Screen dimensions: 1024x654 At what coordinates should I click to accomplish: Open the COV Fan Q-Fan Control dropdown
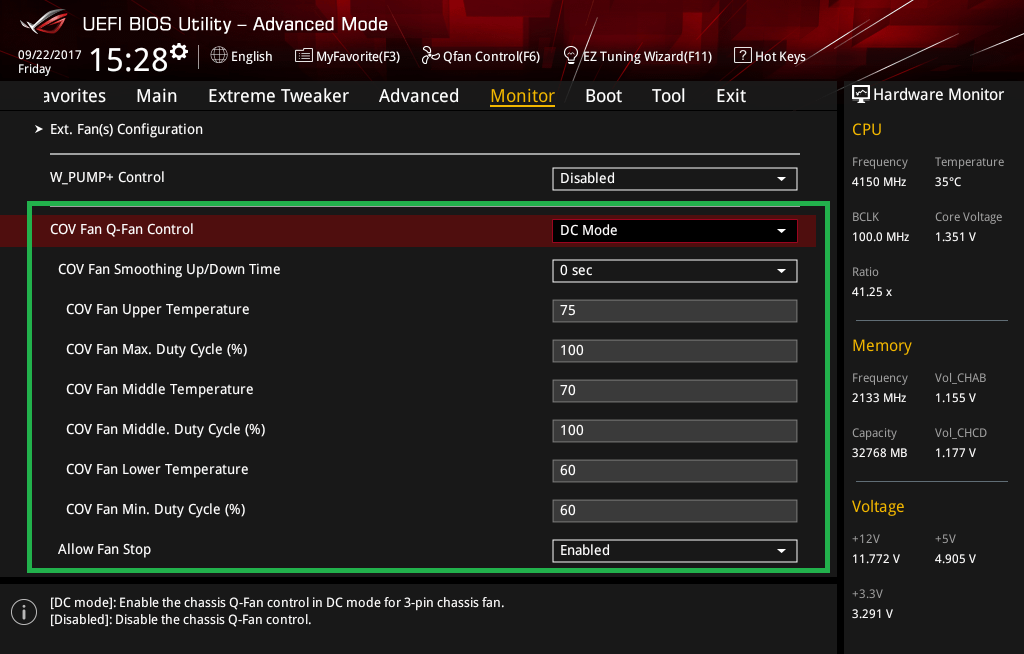click(675, 230)
